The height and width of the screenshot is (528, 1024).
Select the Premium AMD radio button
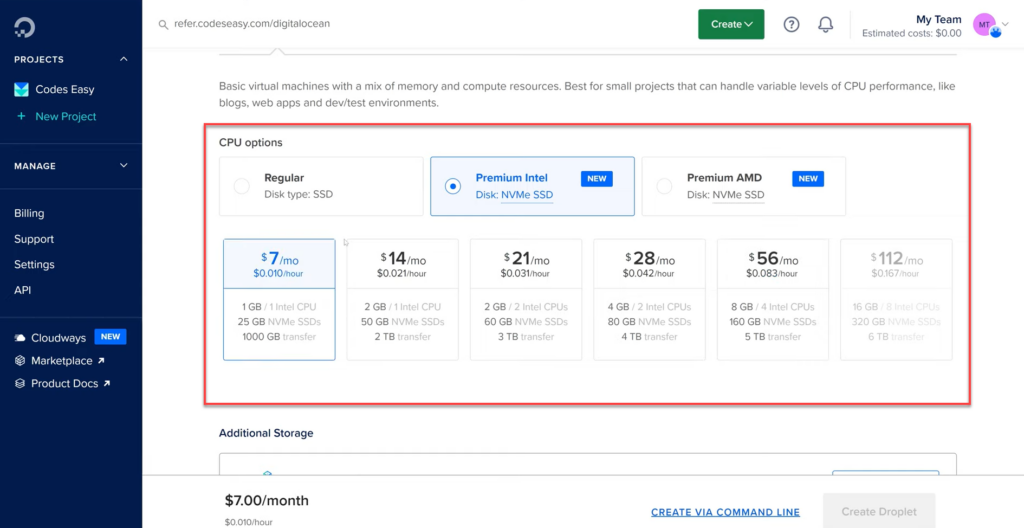tap(664, 186)
